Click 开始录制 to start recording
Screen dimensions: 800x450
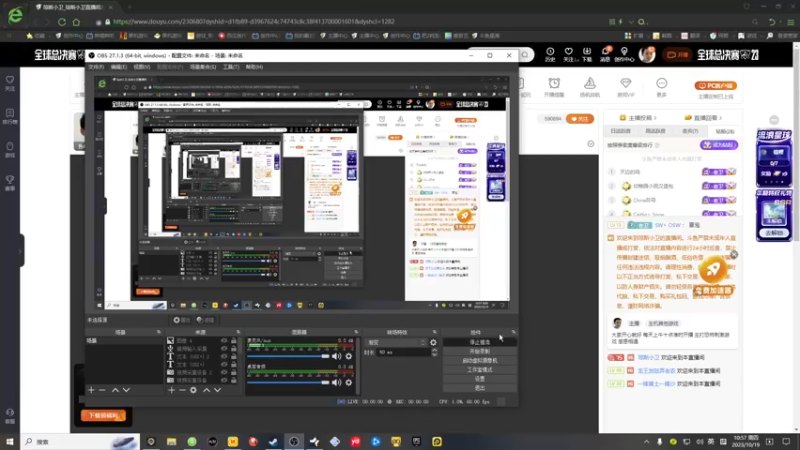[480, 351]
